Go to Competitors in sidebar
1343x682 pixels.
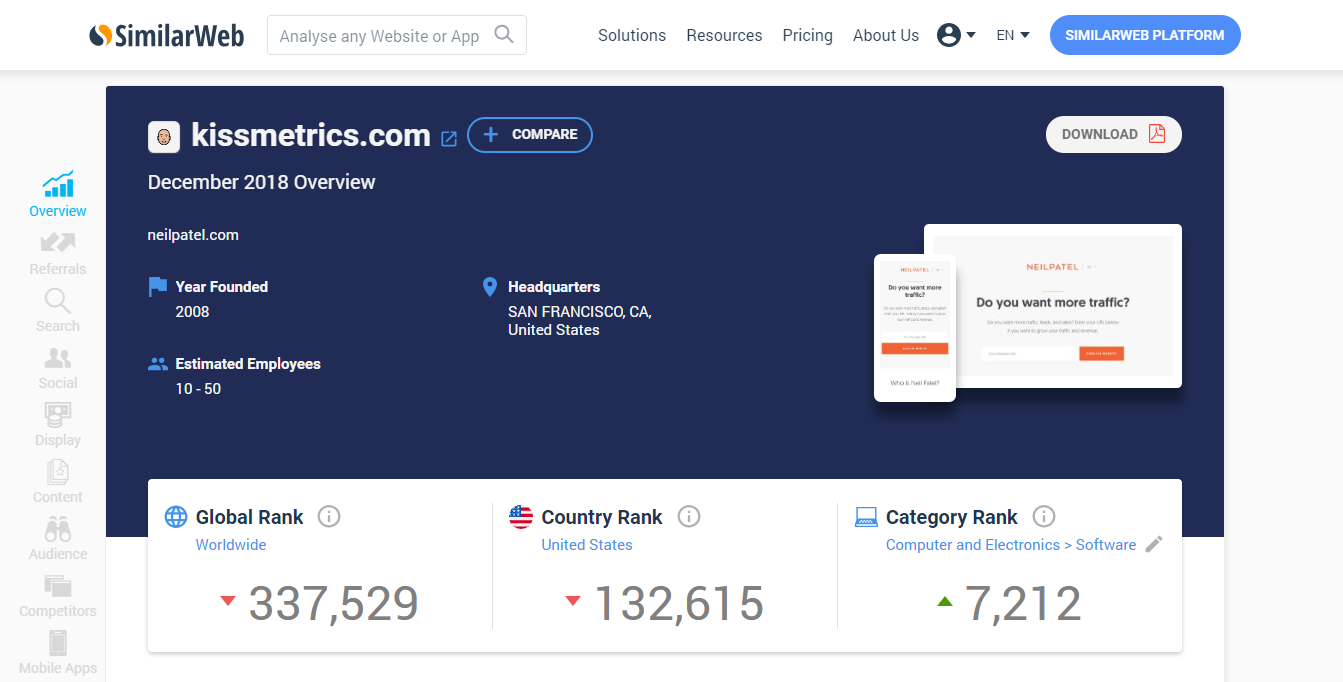tap(58, 596)
